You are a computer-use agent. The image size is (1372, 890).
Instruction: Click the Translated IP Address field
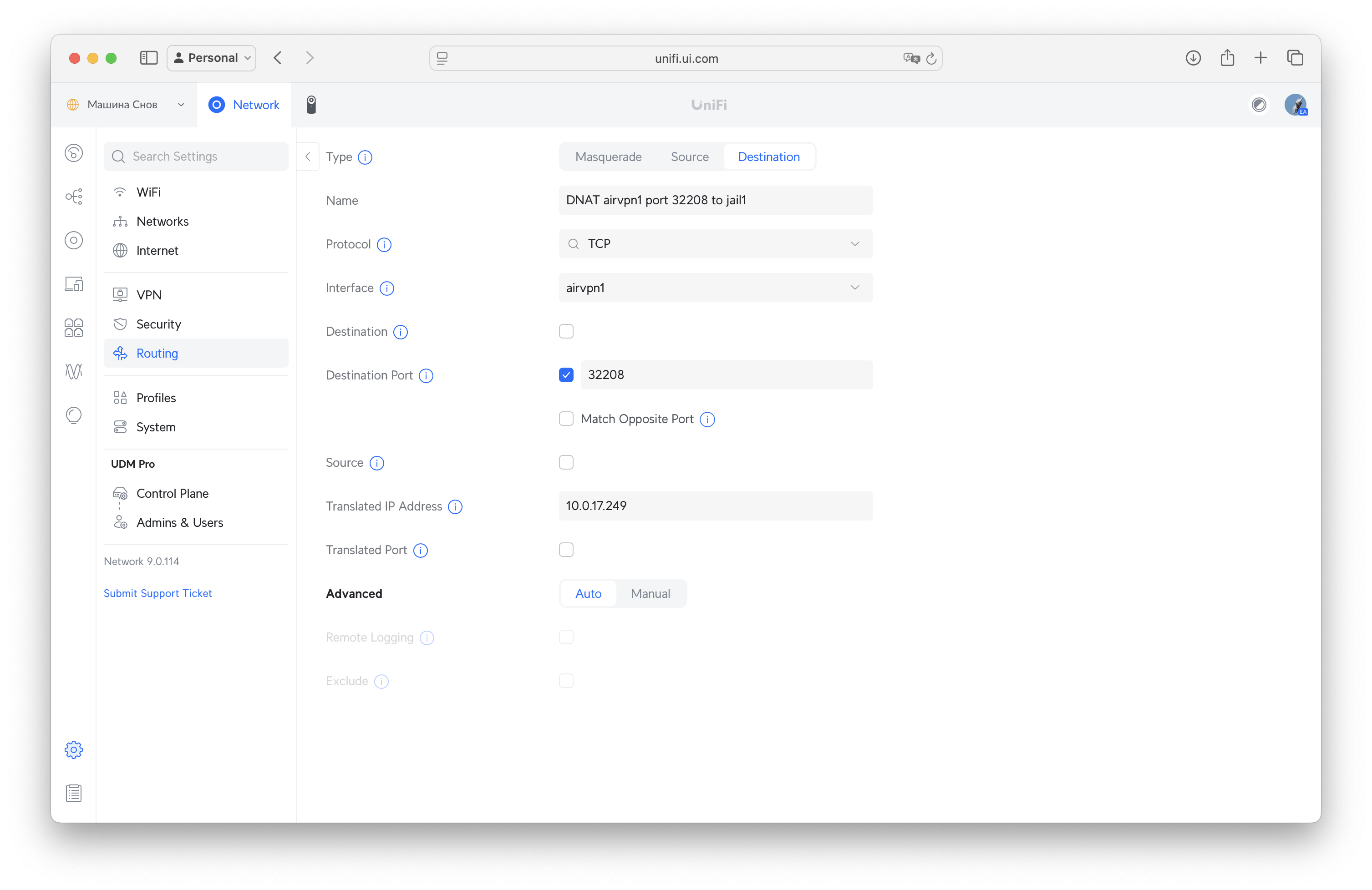click(715, 506)
